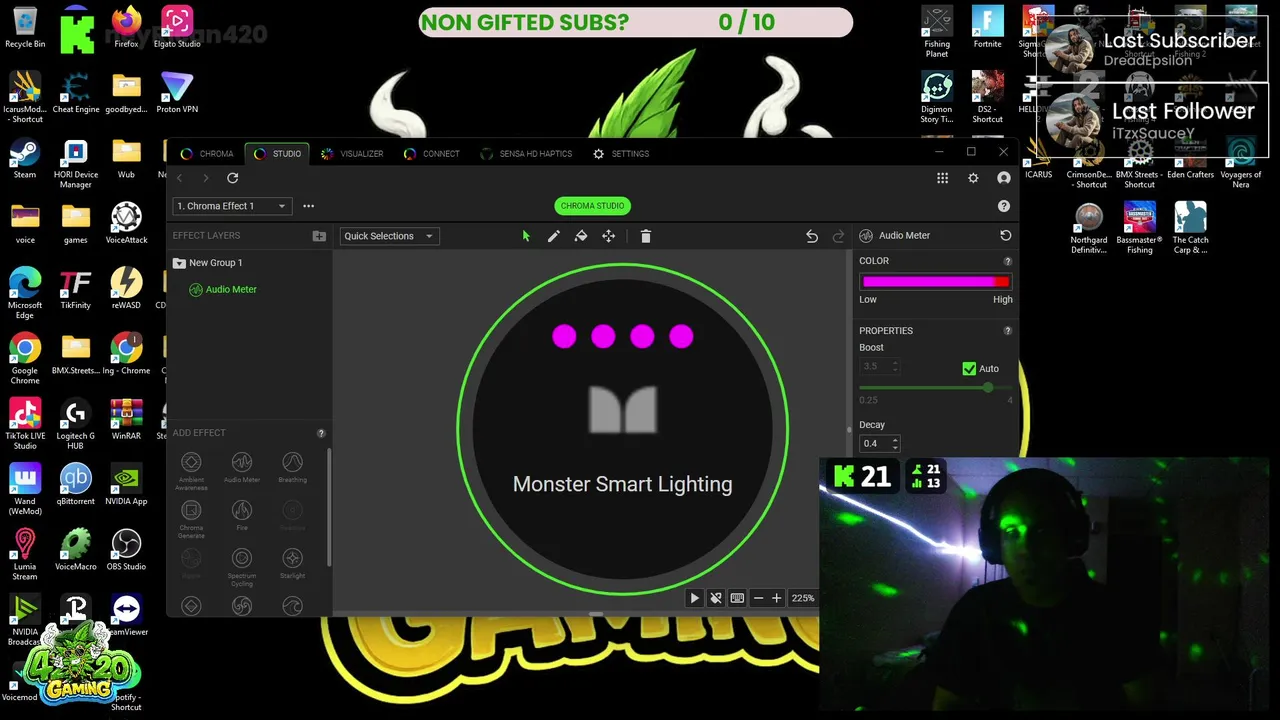Click the Decay value field
Viewport: 1280px width, 720px height.
pos(874,443)
